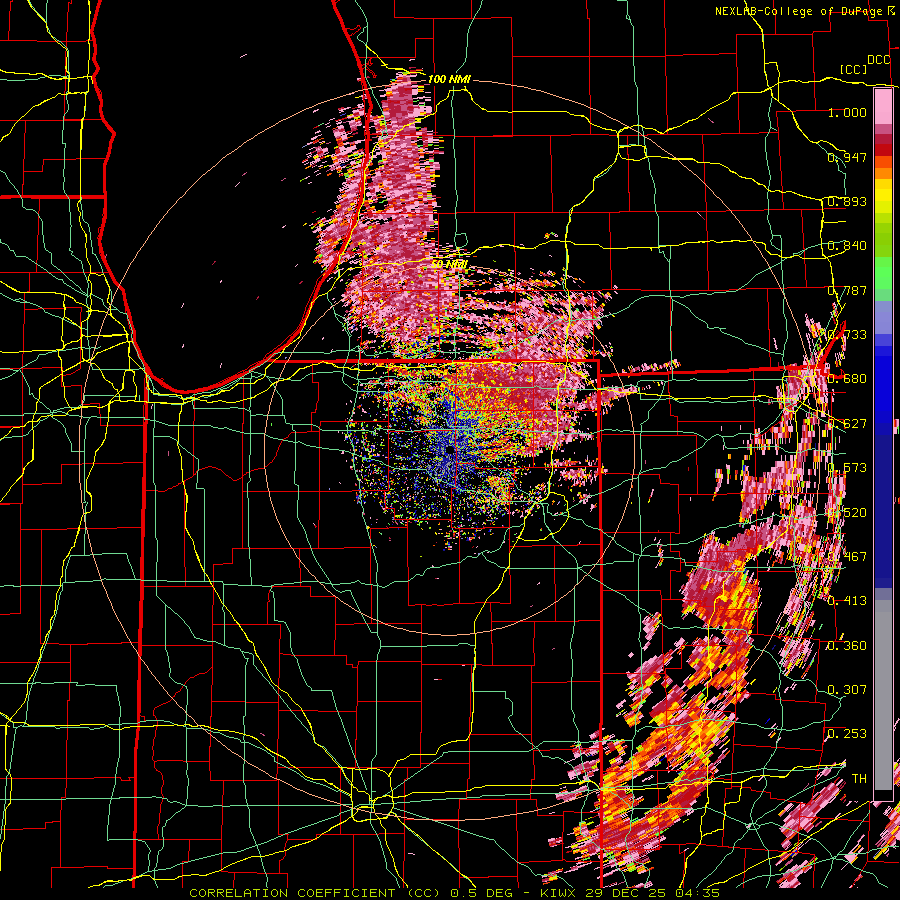Screen dimensions: 900x900
Task: Select the 0.680 legend value
Action: pyautogui.click(x=847, y=379)
